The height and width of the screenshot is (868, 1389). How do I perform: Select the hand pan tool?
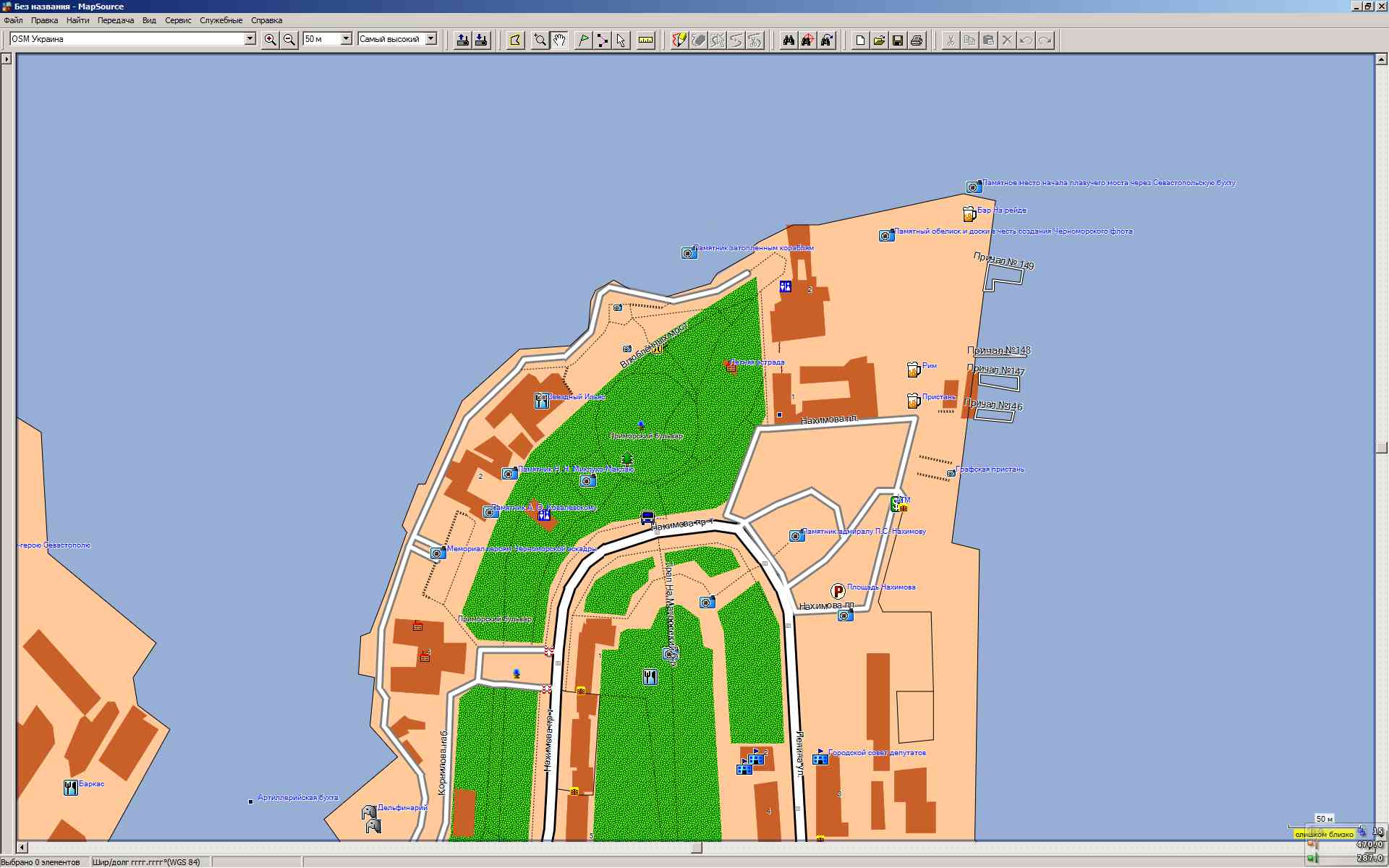pyautogui.click(x=559, y=40)
